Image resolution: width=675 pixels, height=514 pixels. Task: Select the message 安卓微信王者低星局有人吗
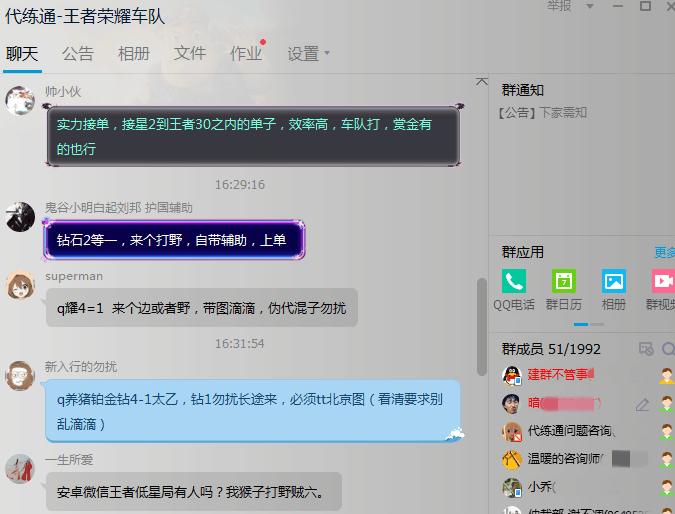point(194,491)
